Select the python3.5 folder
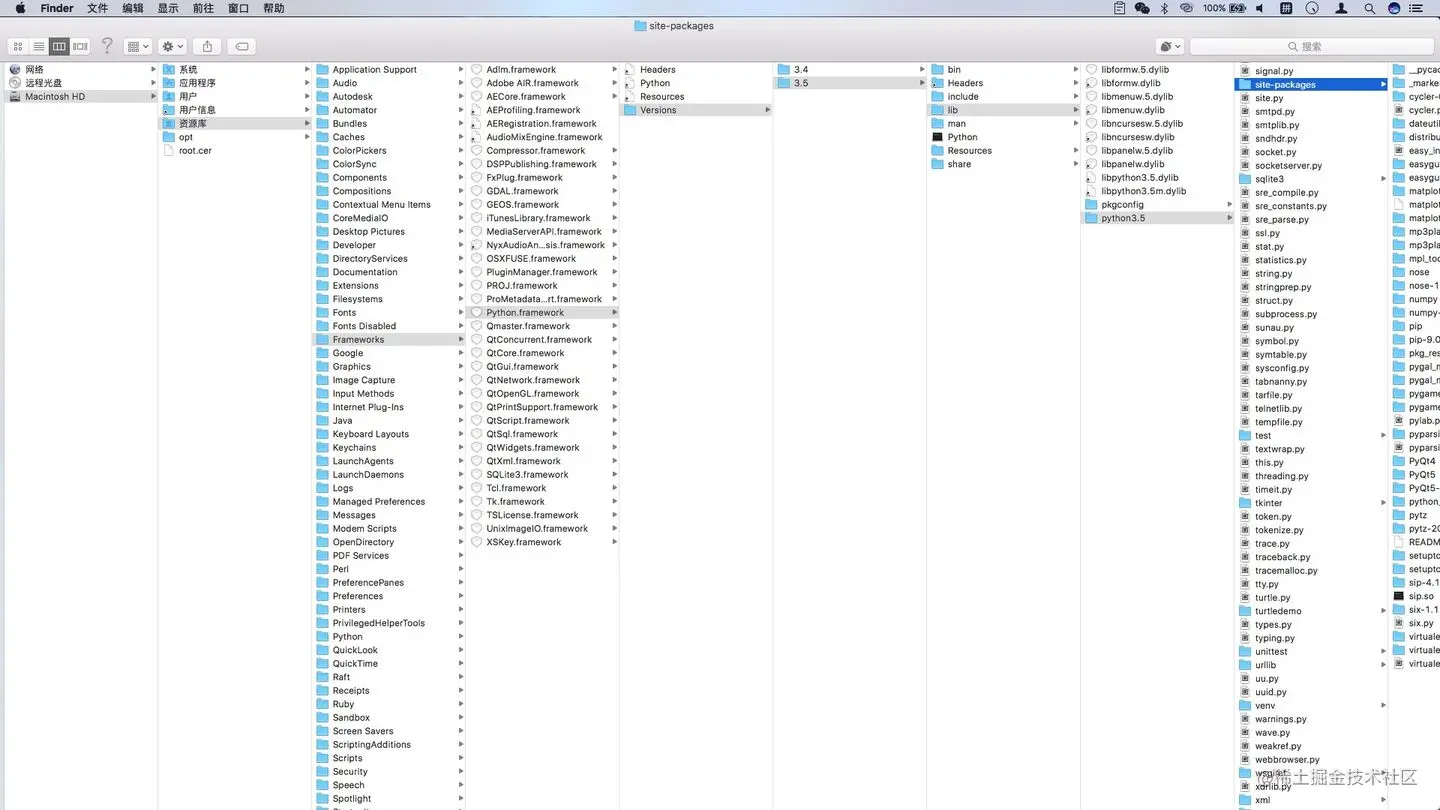 tap(1159, 218)
